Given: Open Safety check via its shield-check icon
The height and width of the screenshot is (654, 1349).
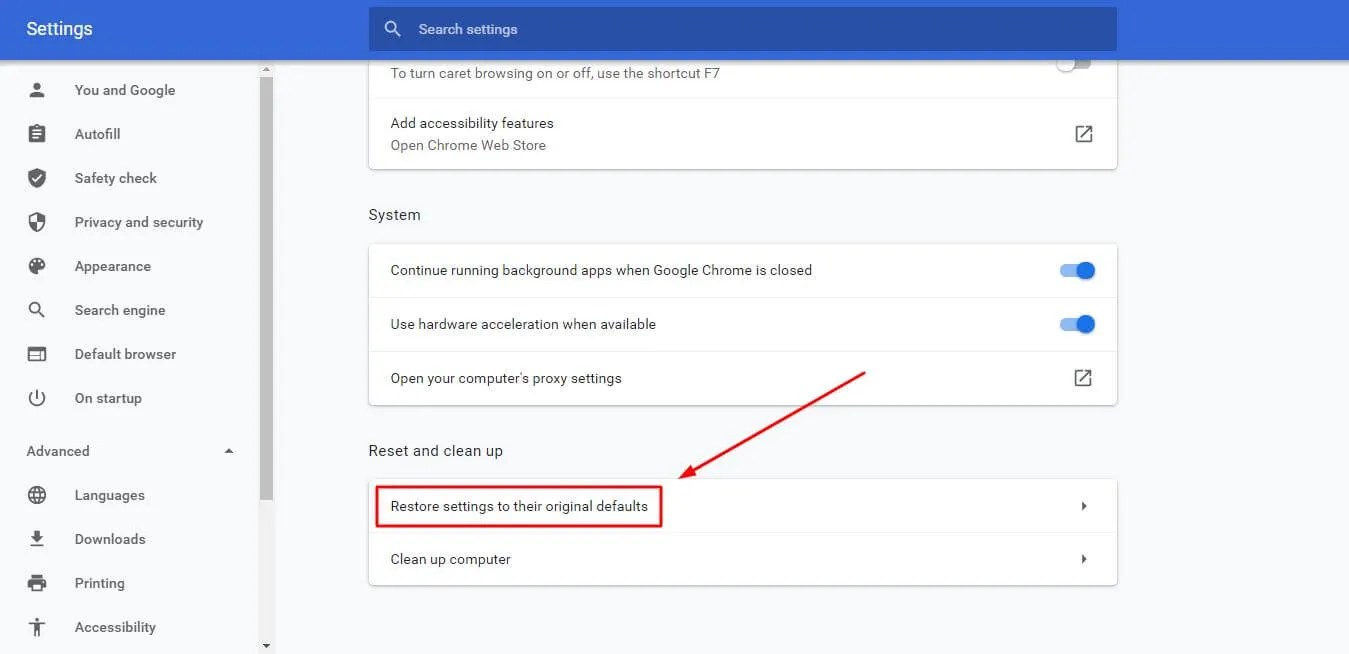Looking at the screenshot, I should click(37, 177).
